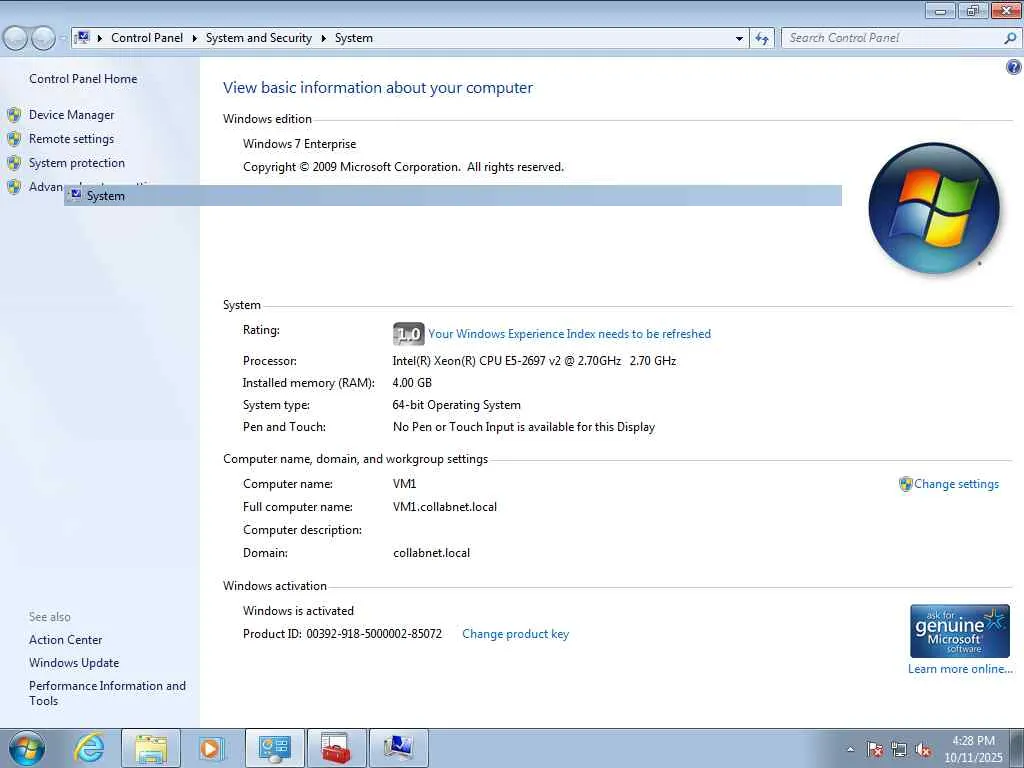Open Windows Update under See also

tap(74, 663)
